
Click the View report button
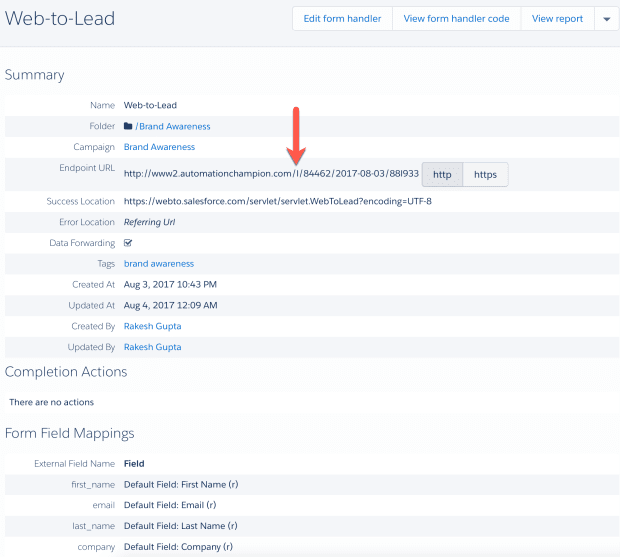pyautogui.click(x=557, y=19)
